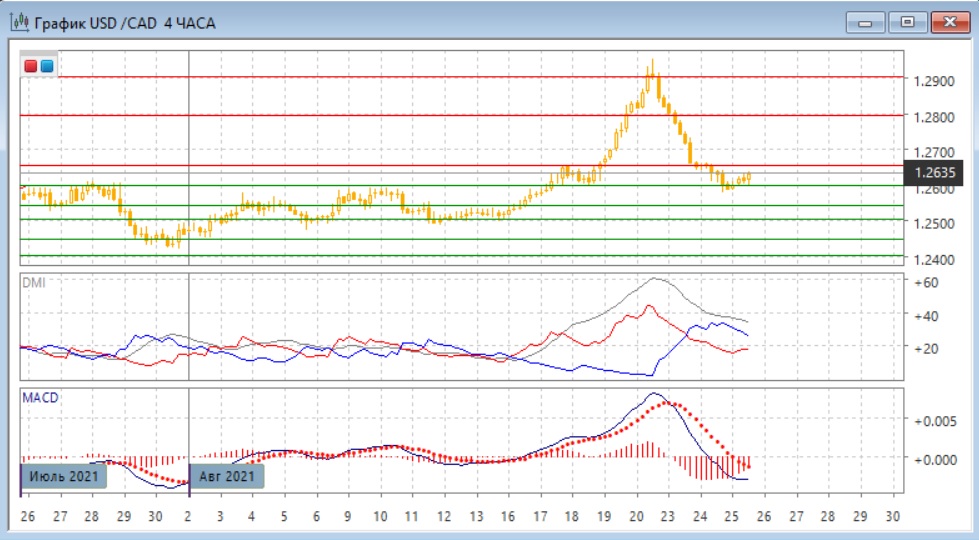Screen dimensions: 979x540
Task: Close the USD/CAD chart window
Action: click(x=950, y=21)
